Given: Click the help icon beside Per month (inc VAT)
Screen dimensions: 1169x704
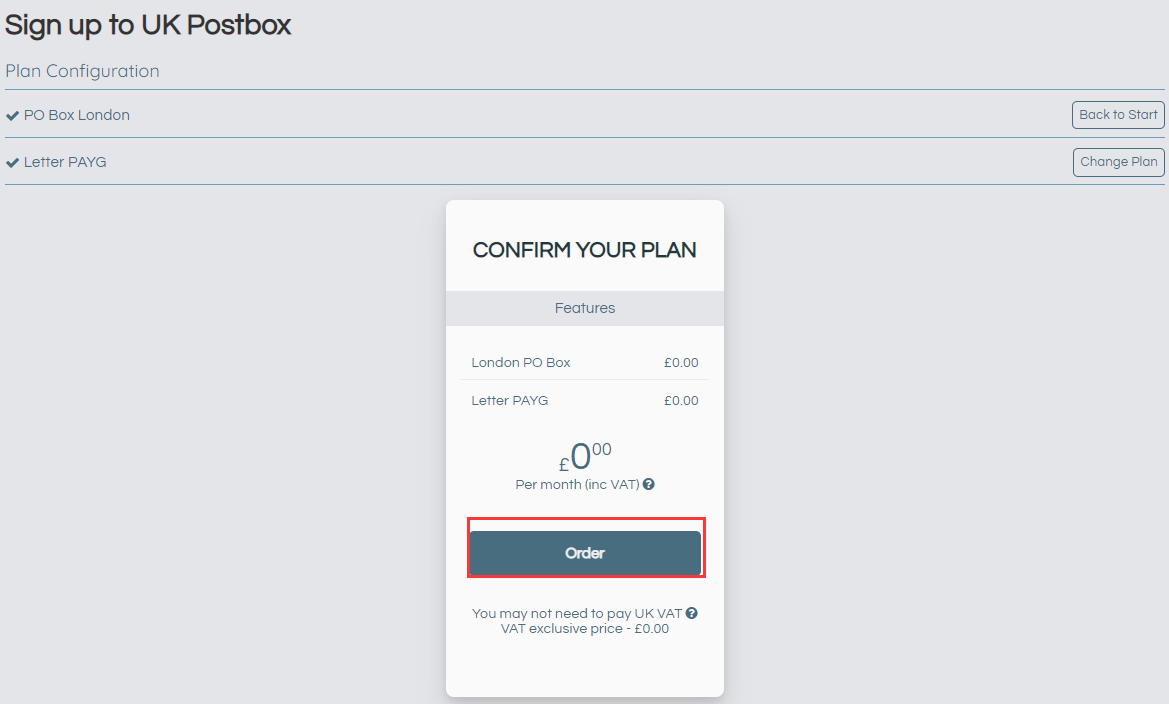Looking at the screenshot, I should [x=649, y=484].
